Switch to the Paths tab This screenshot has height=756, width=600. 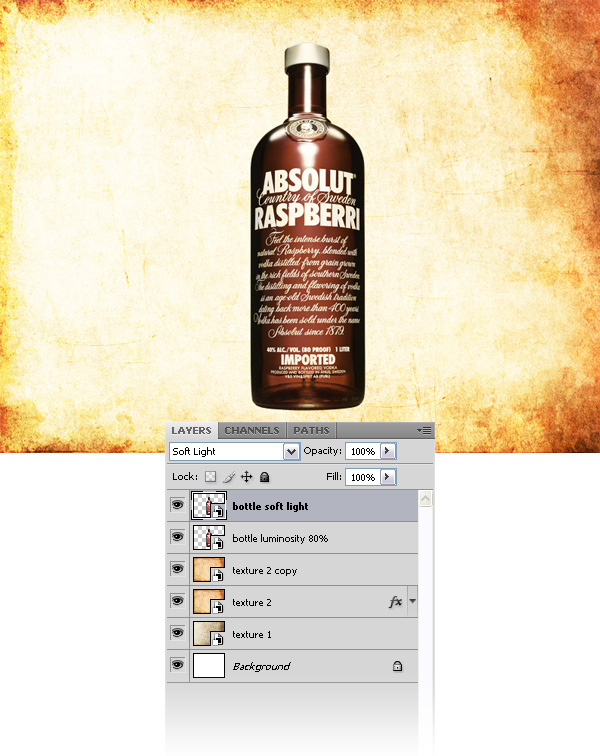311,431
